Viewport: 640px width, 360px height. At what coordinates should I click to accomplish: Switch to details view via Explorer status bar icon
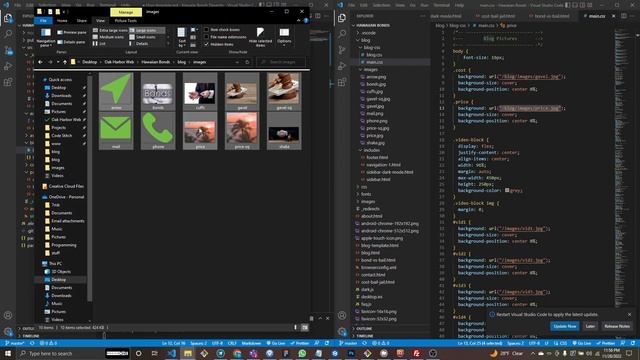296,327
